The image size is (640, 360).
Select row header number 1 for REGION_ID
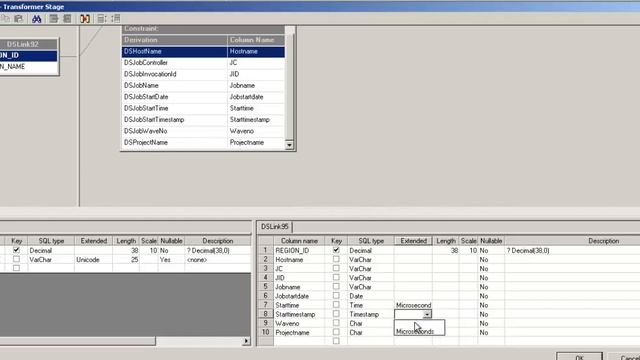(x=265, y=250)
